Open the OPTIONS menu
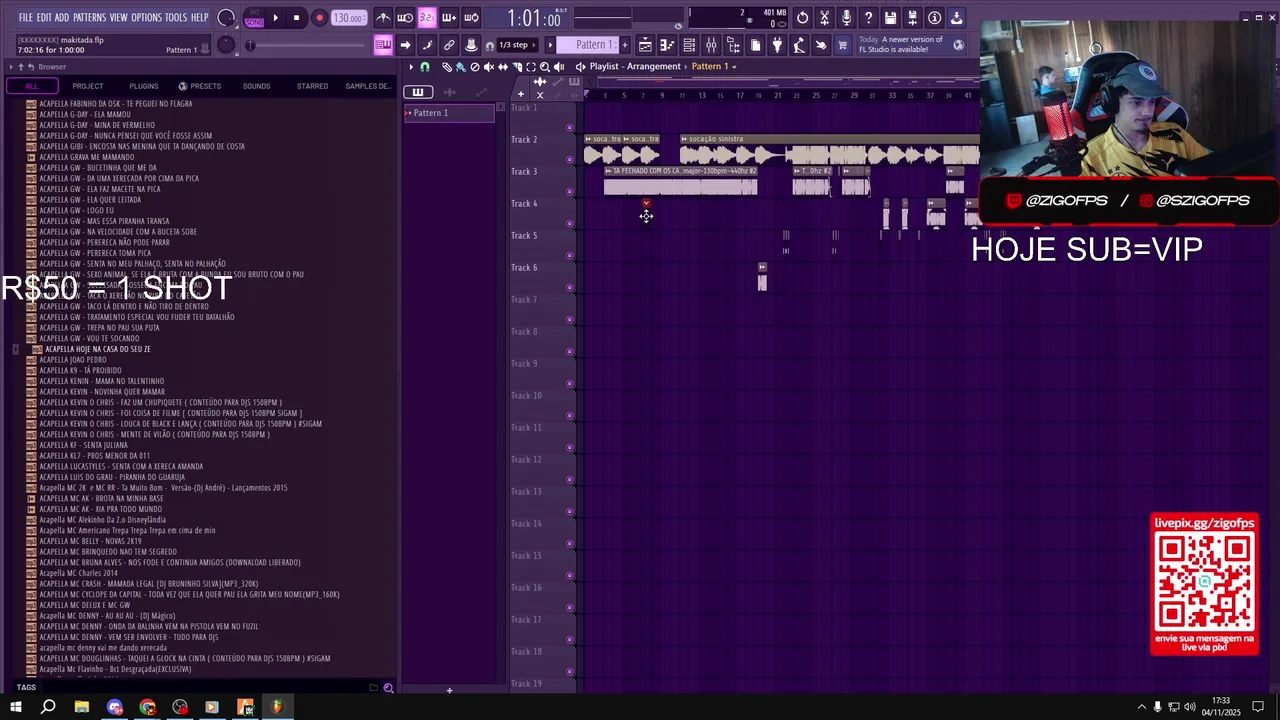The image size is (1280, 720). tap(146, 18)
